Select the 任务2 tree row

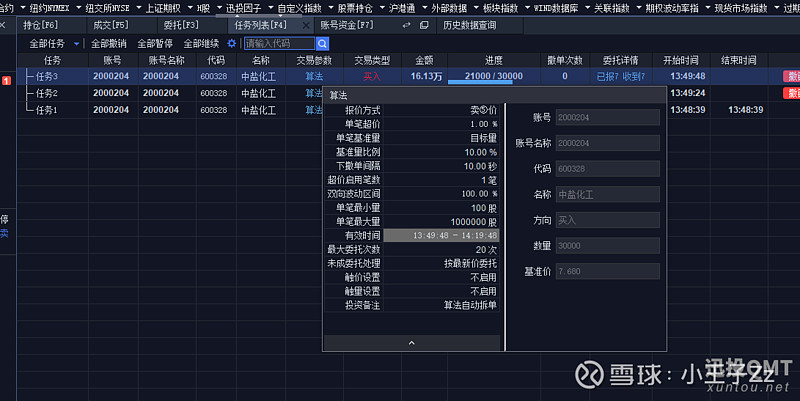pyautogui.click(x=46, y=93)
